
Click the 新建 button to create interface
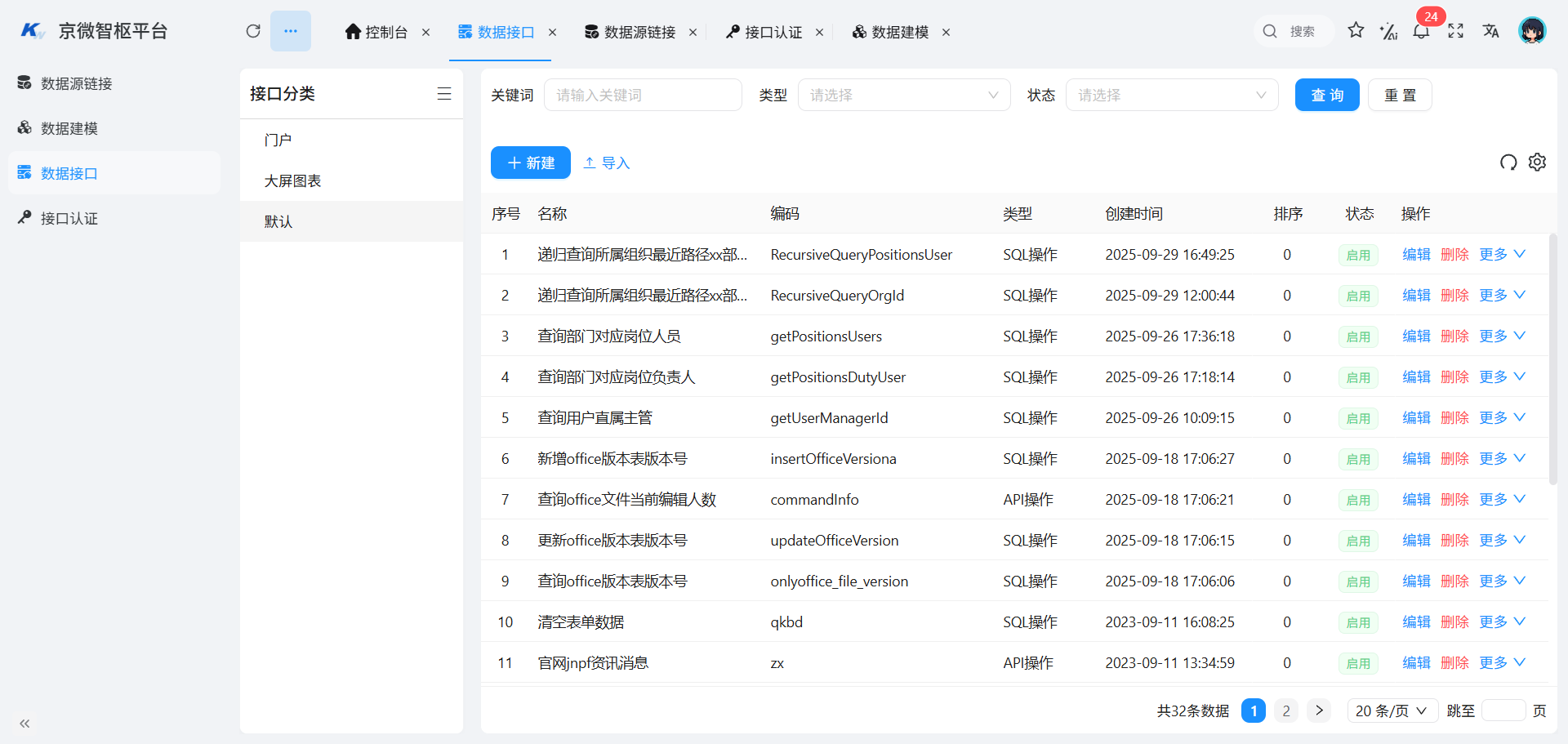[530, 163]
